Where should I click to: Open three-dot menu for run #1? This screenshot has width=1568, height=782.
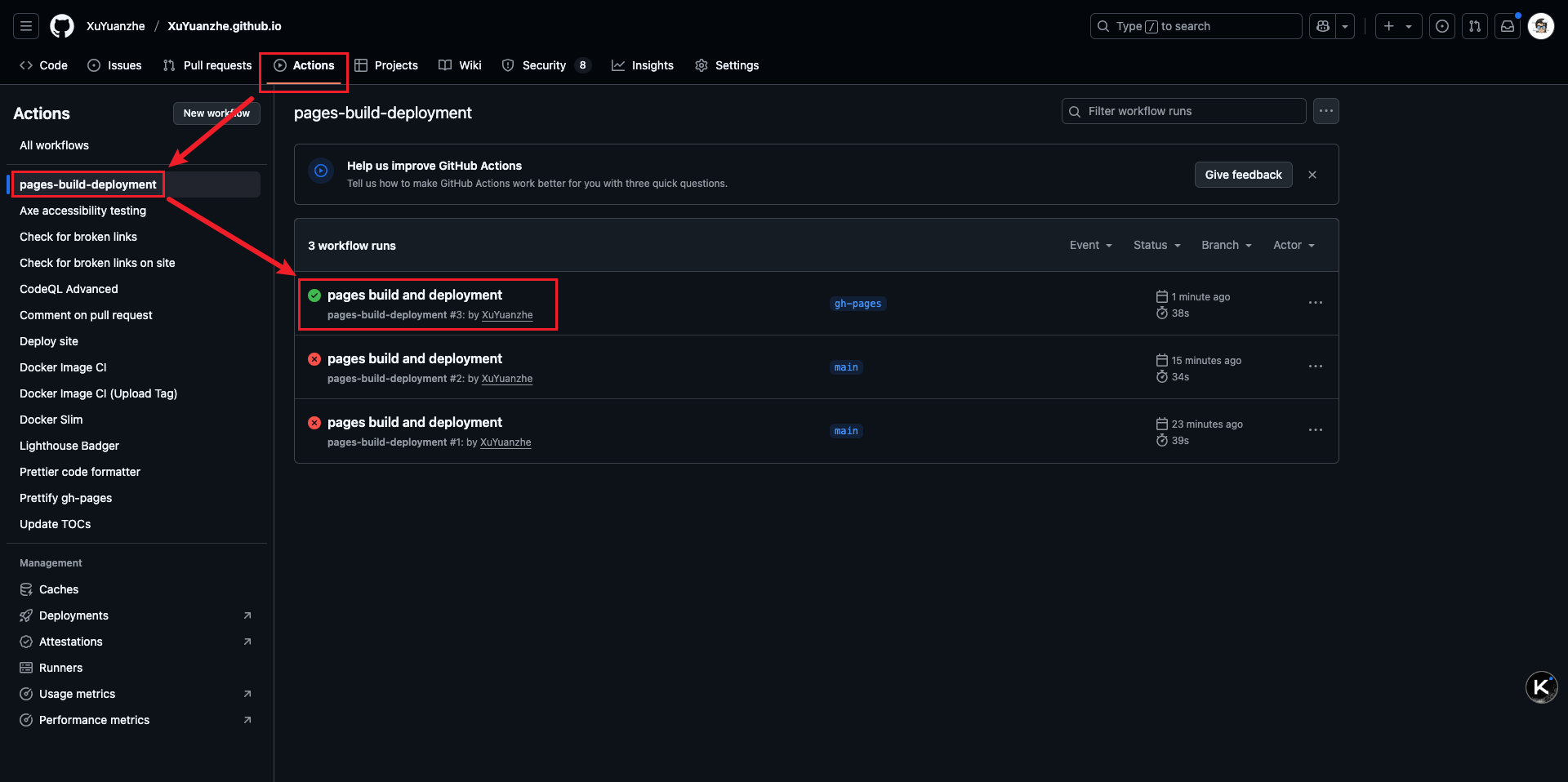click(1316, 430)
